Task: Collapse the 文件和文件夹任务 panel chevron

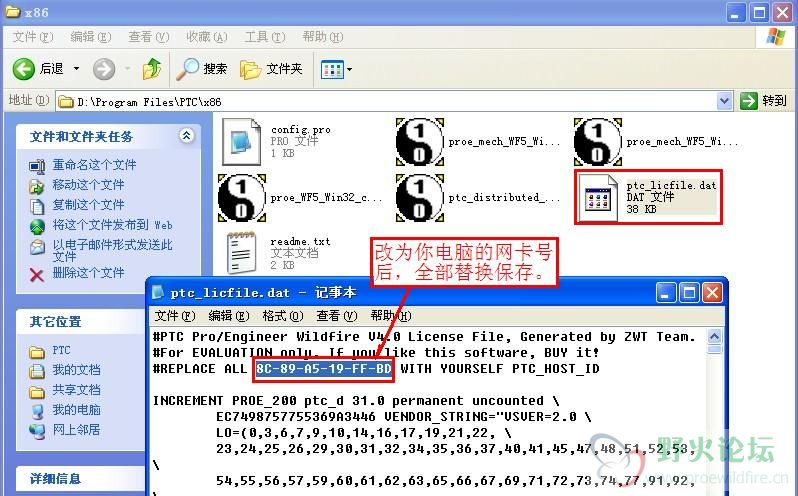Action: [x=186, y=135]
